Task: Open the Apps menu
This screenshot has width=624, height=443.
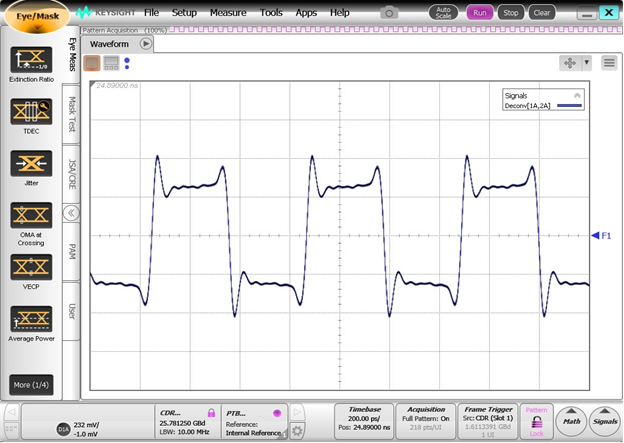Action: point(306,13)
